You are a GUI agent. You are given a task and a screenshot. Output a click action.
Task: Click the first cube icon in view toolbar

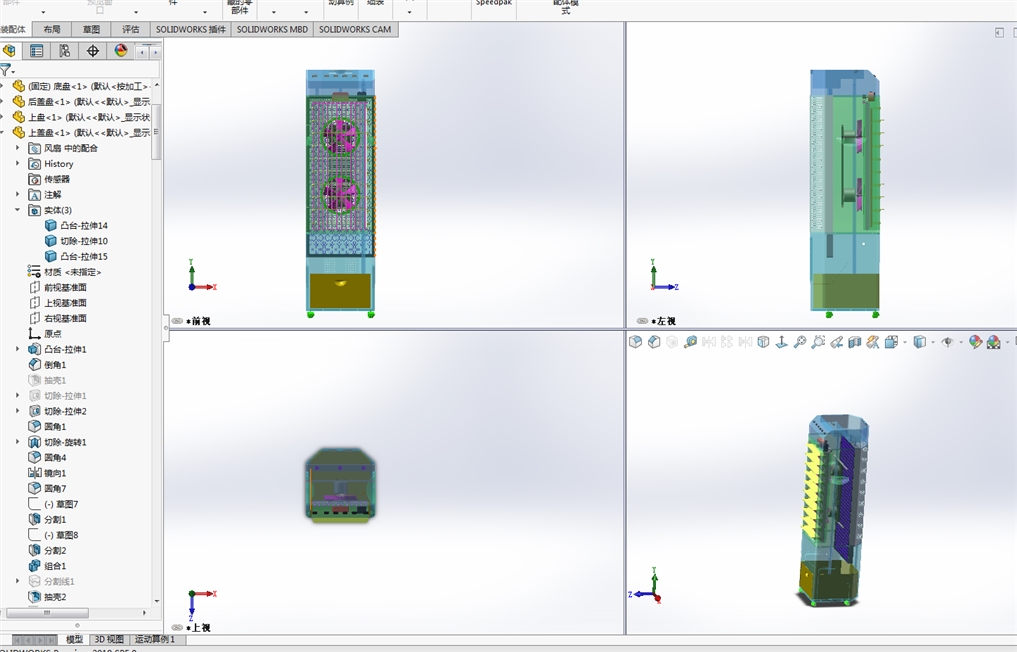[x=635, y=341]
